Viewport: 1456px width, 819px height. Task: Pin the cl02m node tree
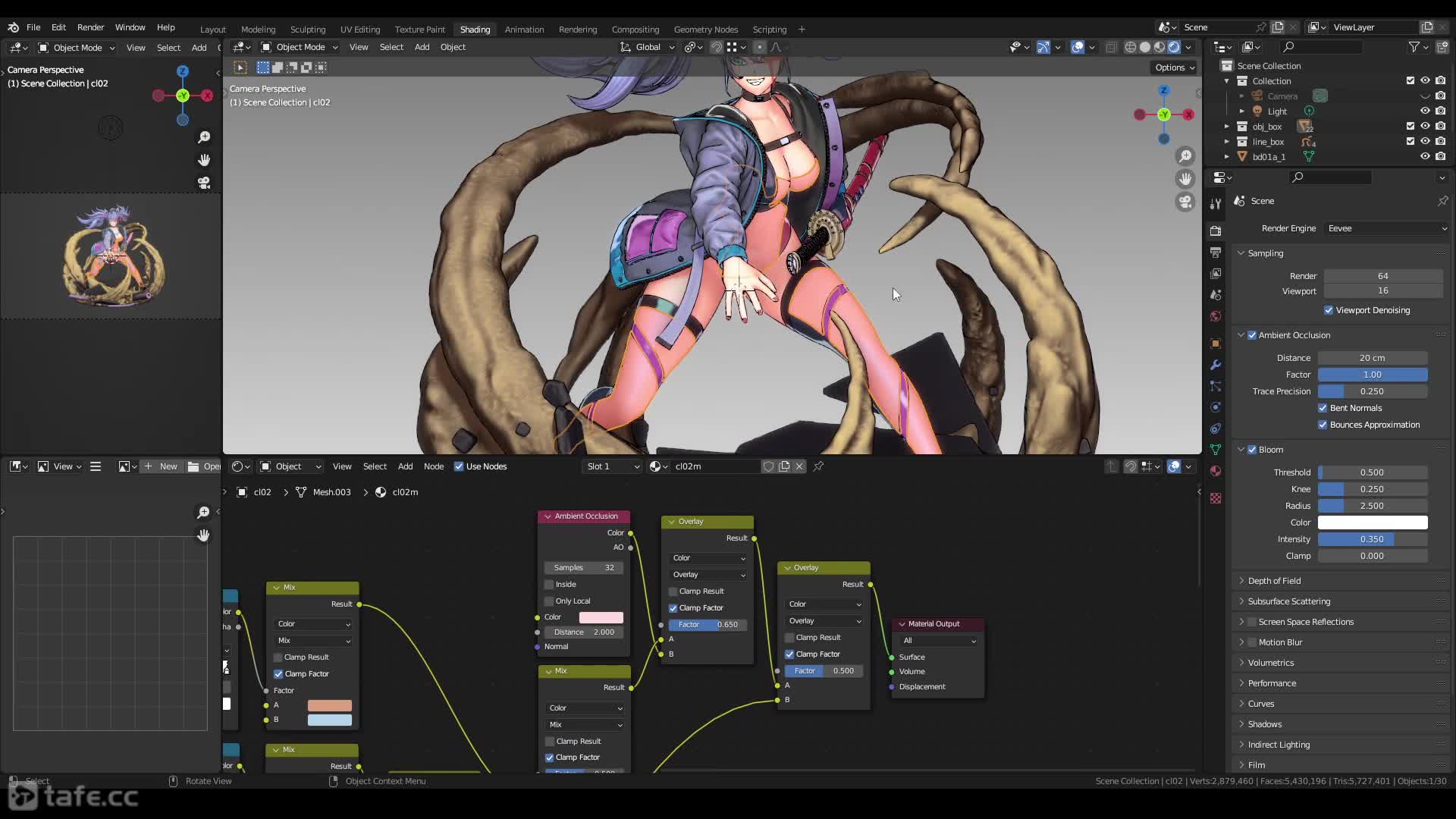click(818, 466)
